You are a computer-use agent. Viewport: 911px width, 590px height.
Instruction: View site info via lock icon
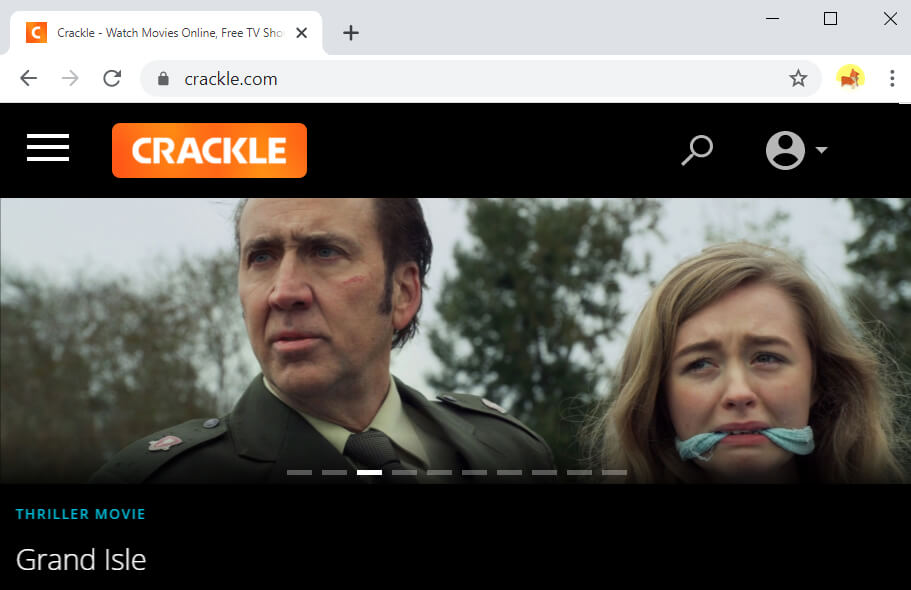163,78
